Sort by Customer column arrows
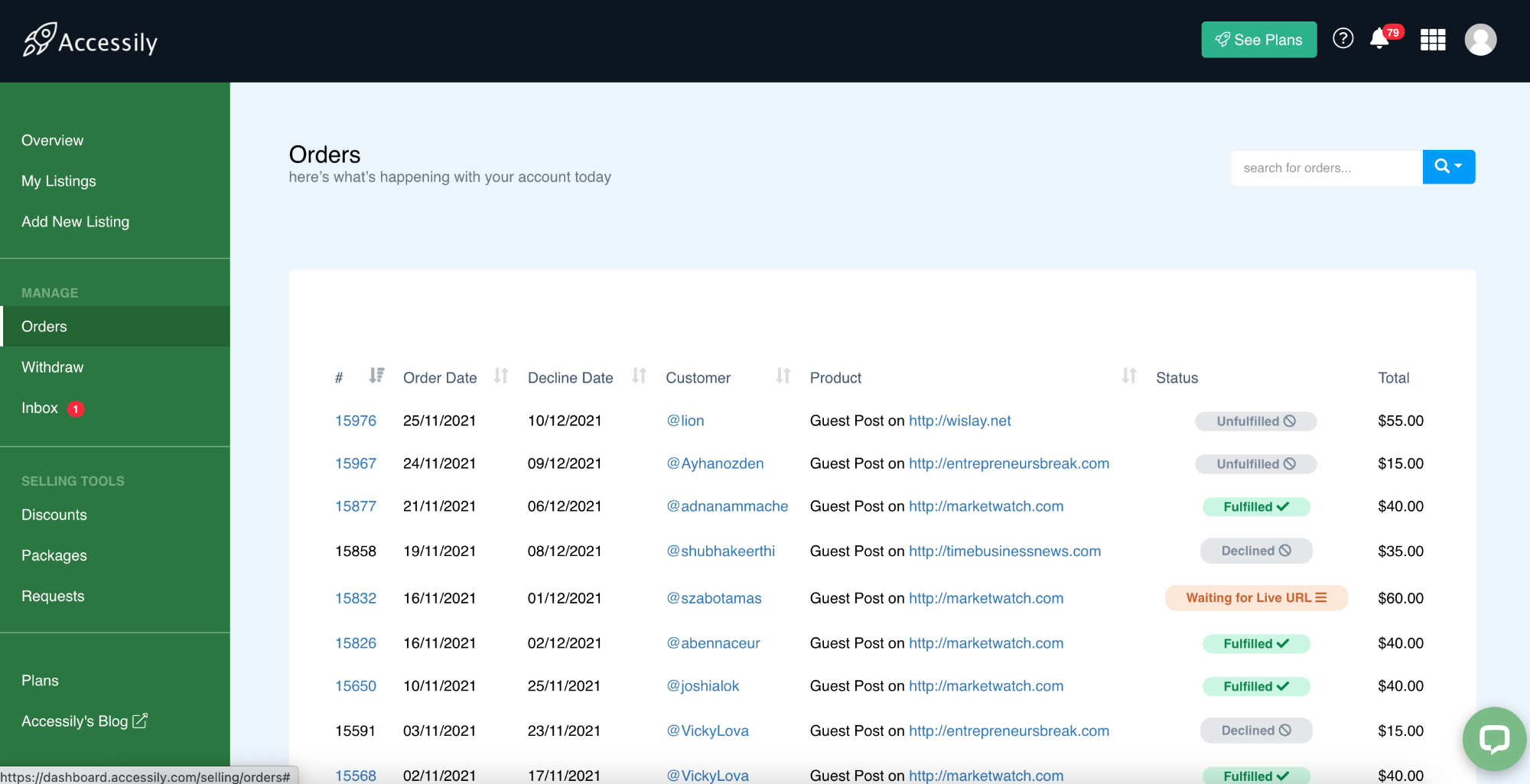 point(783,376)
